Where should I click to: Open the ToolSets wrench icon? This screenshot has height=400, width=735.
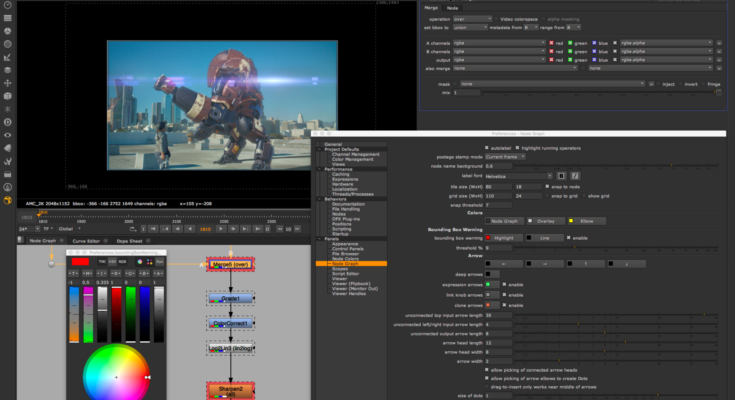coord(8,161)
